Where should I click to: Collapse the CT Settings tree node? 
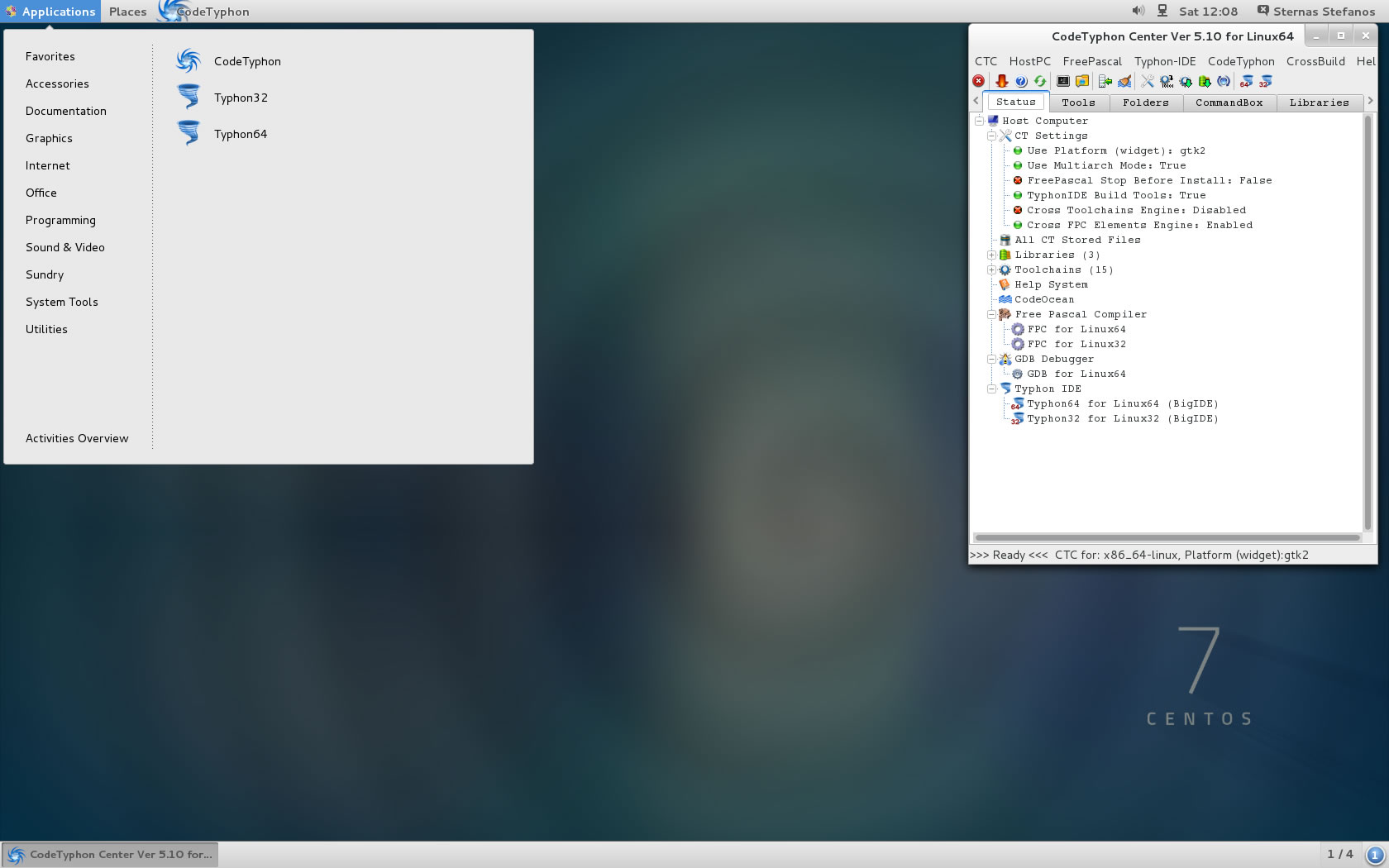tap(991, 136)
